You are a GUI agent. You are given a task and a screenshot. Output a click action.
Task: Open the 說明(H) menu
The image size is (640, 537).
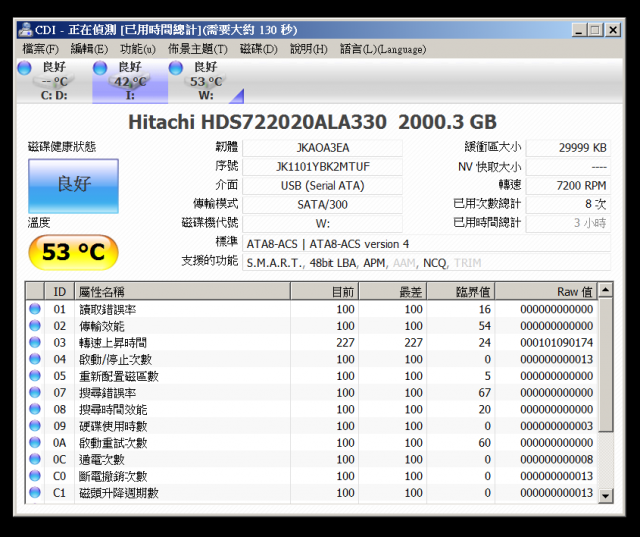coord(309,49)
